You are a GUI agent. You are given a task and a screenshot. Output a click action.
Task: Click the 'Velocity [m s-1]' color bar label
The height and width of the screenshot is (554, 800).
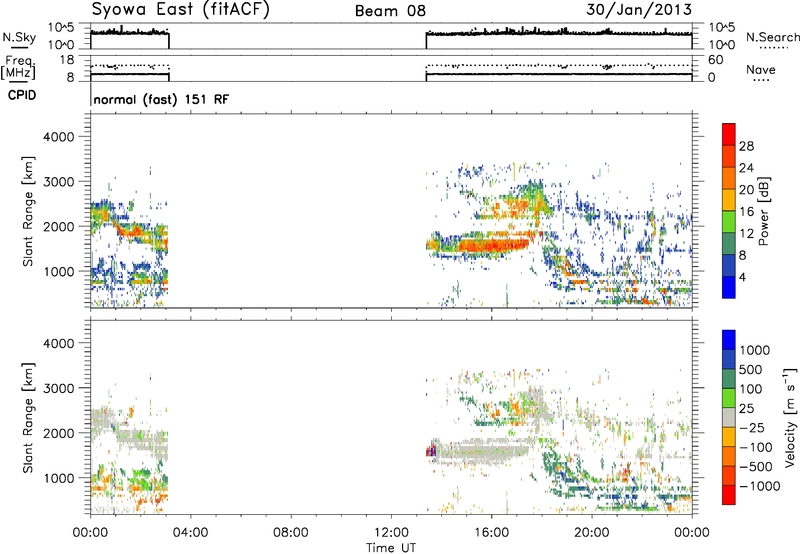pyautogui.click(x=790, y=417)
